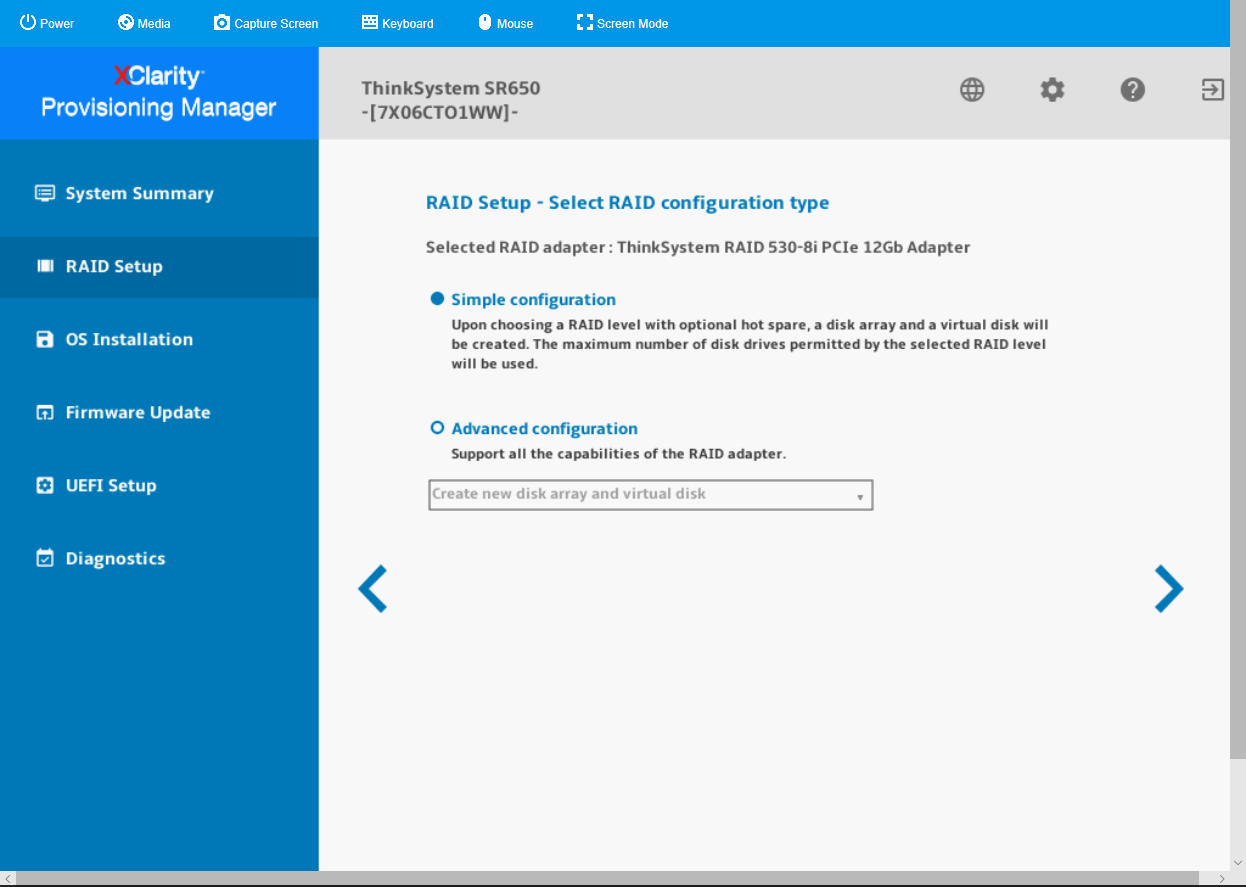Click the UEFI Setup chip icon

pyautogui.click(x=45, y=485)
